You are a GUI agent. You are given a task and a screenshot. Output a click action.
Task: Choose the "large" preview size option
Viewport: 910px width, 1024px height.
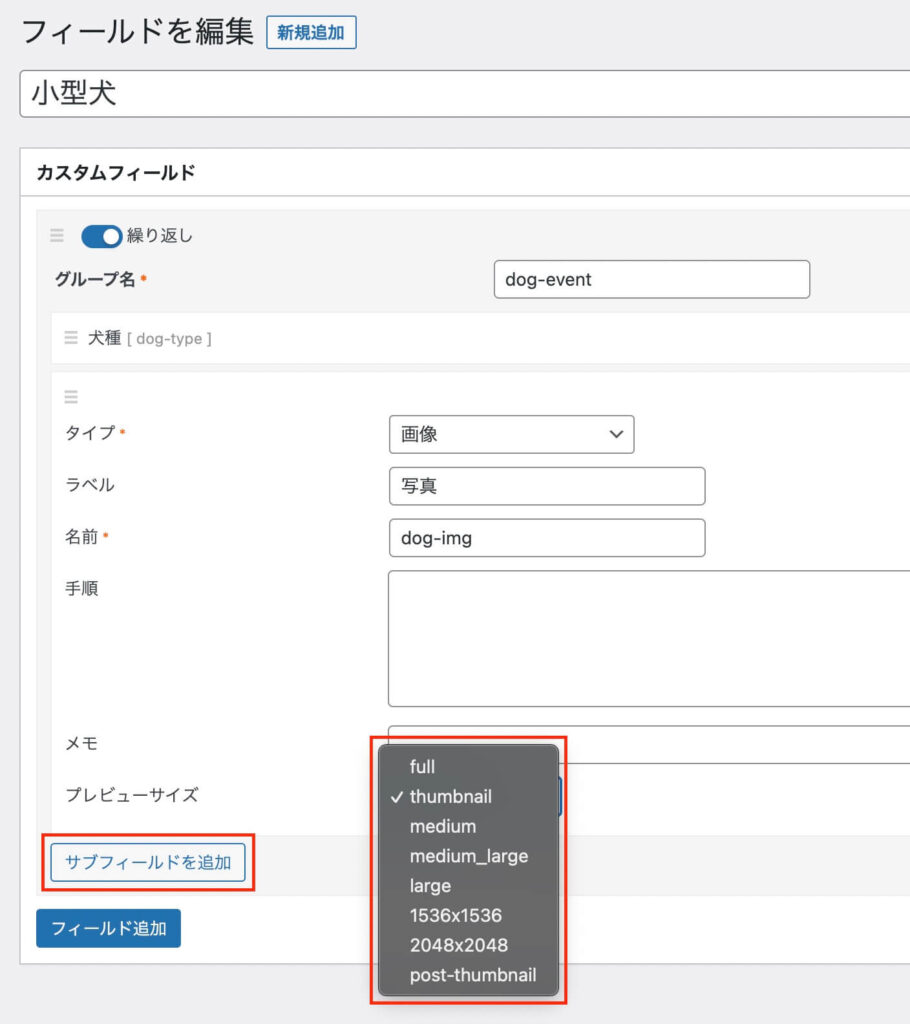(431, 886)
